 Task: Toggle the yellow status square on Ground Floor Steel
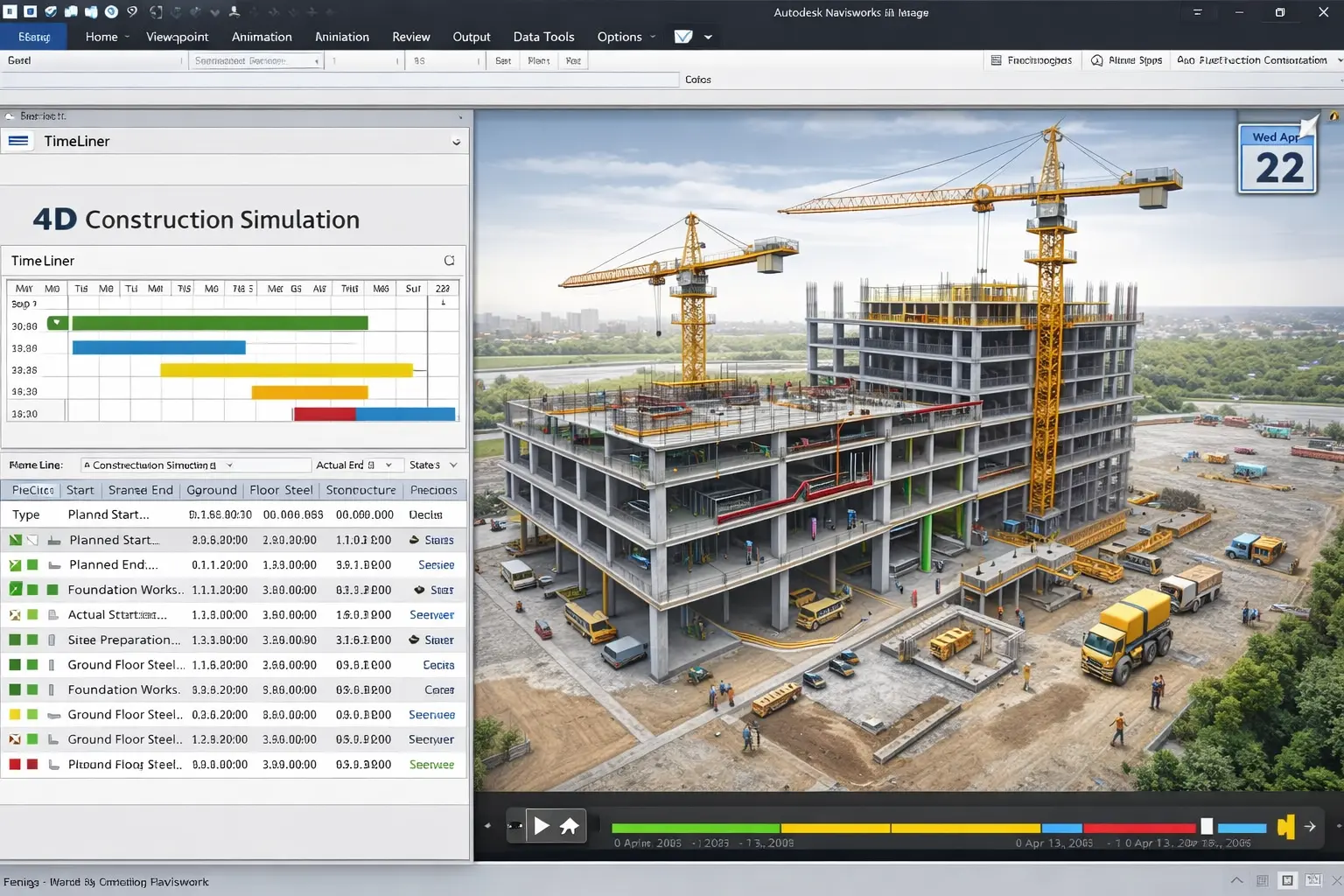click(16, 714)
